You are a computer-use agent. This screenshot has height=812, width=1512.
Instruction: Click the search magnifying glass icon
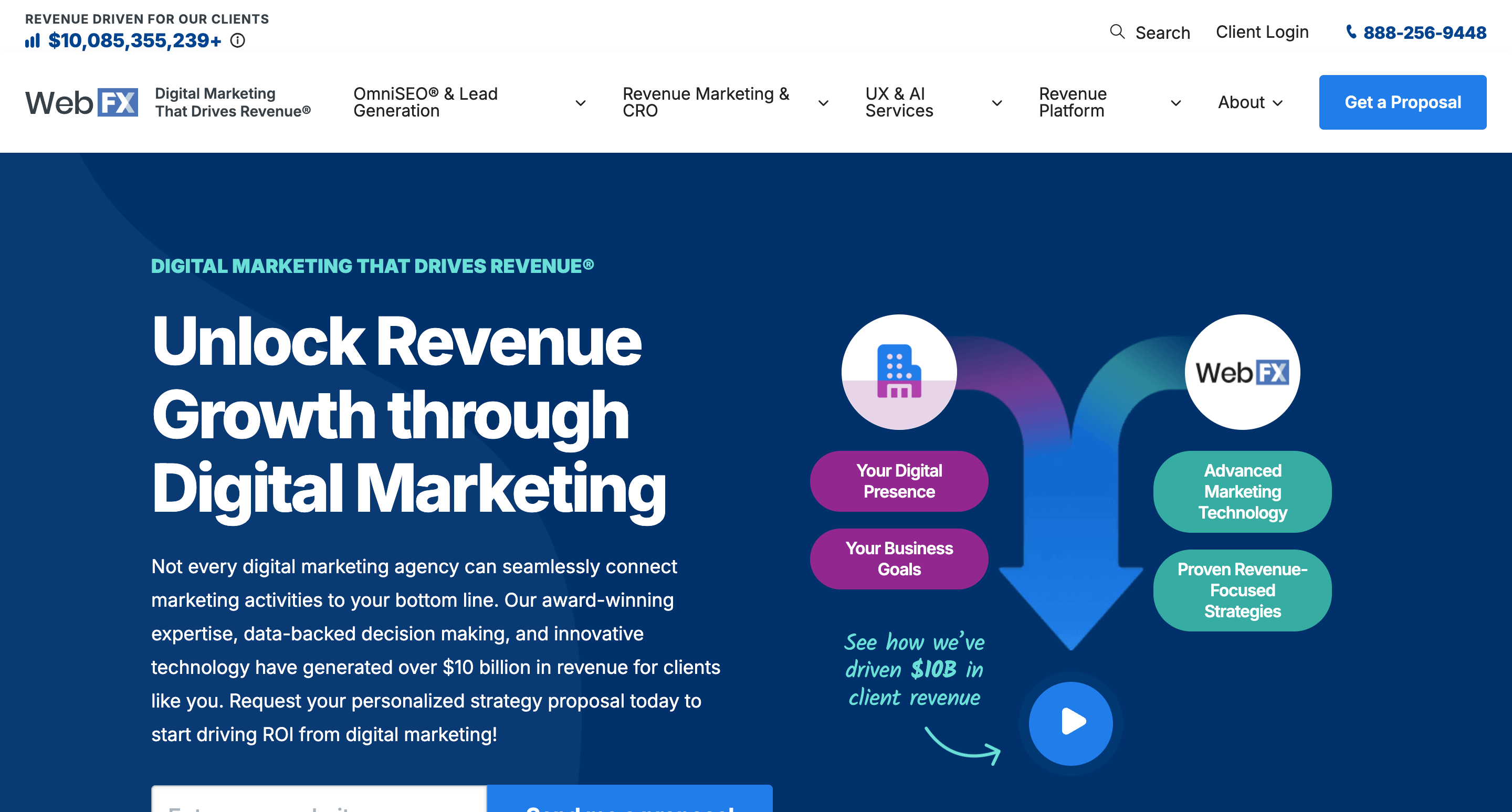[1117, 31]
